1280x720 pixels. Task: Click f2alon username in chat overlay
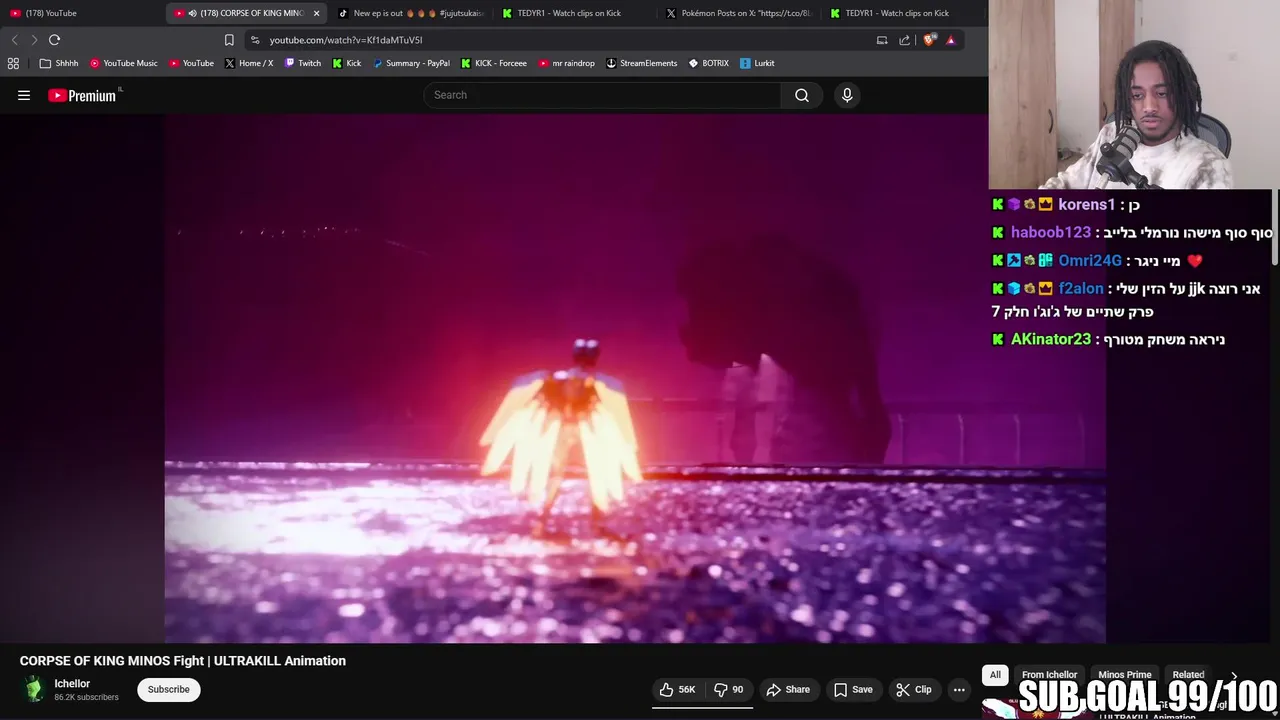pyautogui.click(x=1081, y=288)
